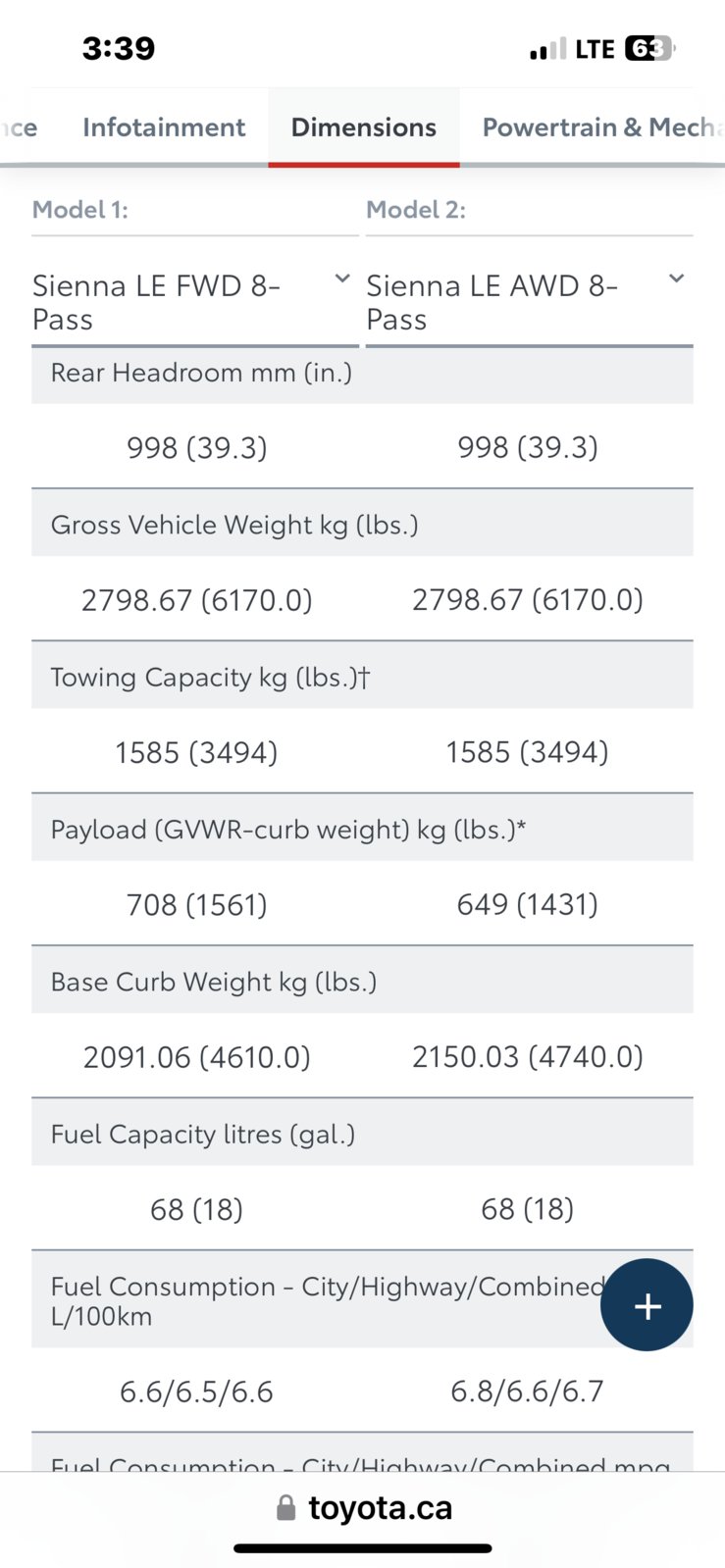Tap the Gross Vehicle Weight row header
This screenshot has width=725, height=1568.
362,525
